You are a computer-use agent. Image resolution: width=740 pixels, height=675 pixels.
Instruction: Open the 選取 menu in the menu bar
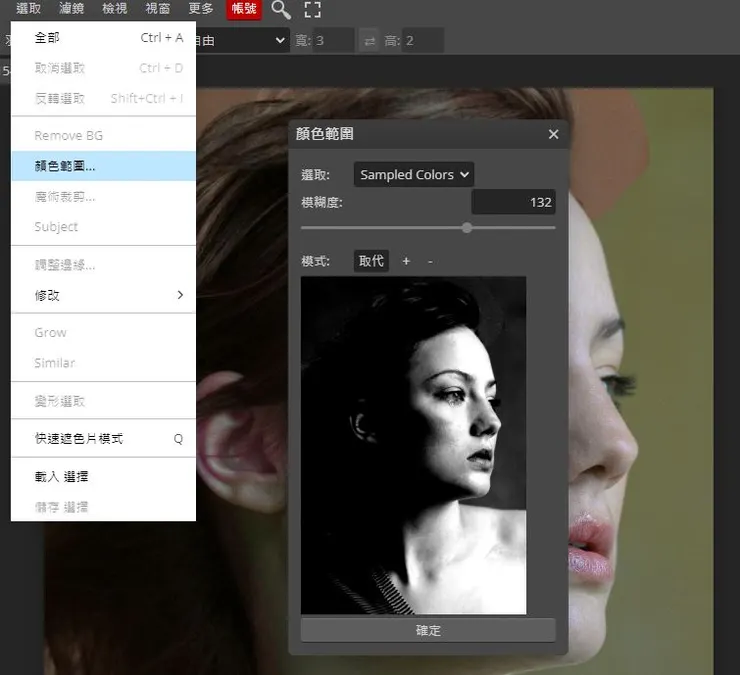tap(28, 8)
